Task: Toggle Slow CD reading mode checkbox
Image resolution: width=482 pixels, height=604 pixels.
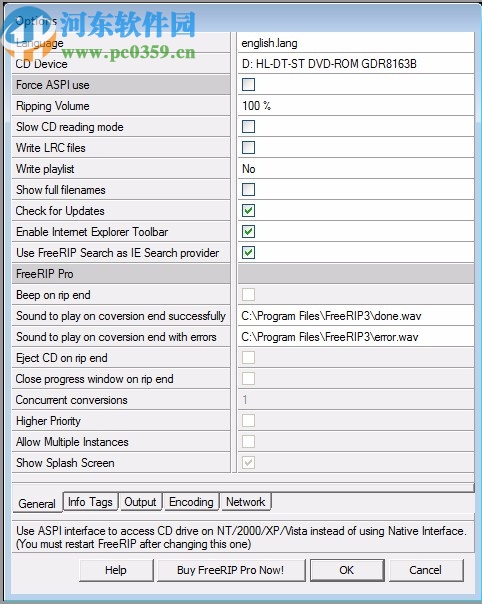Action: pyautogui.click(x=248, y=126)
